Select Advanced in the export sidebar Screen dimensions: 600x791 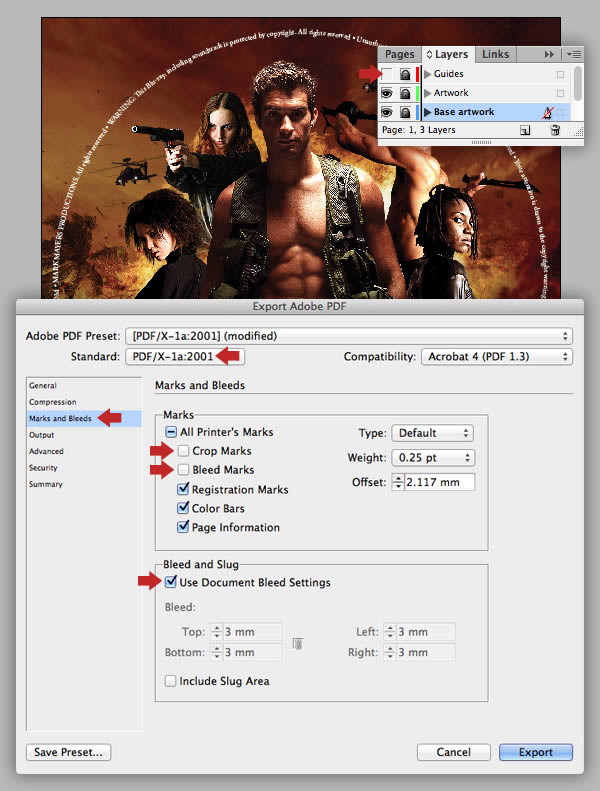pos(46,451)
